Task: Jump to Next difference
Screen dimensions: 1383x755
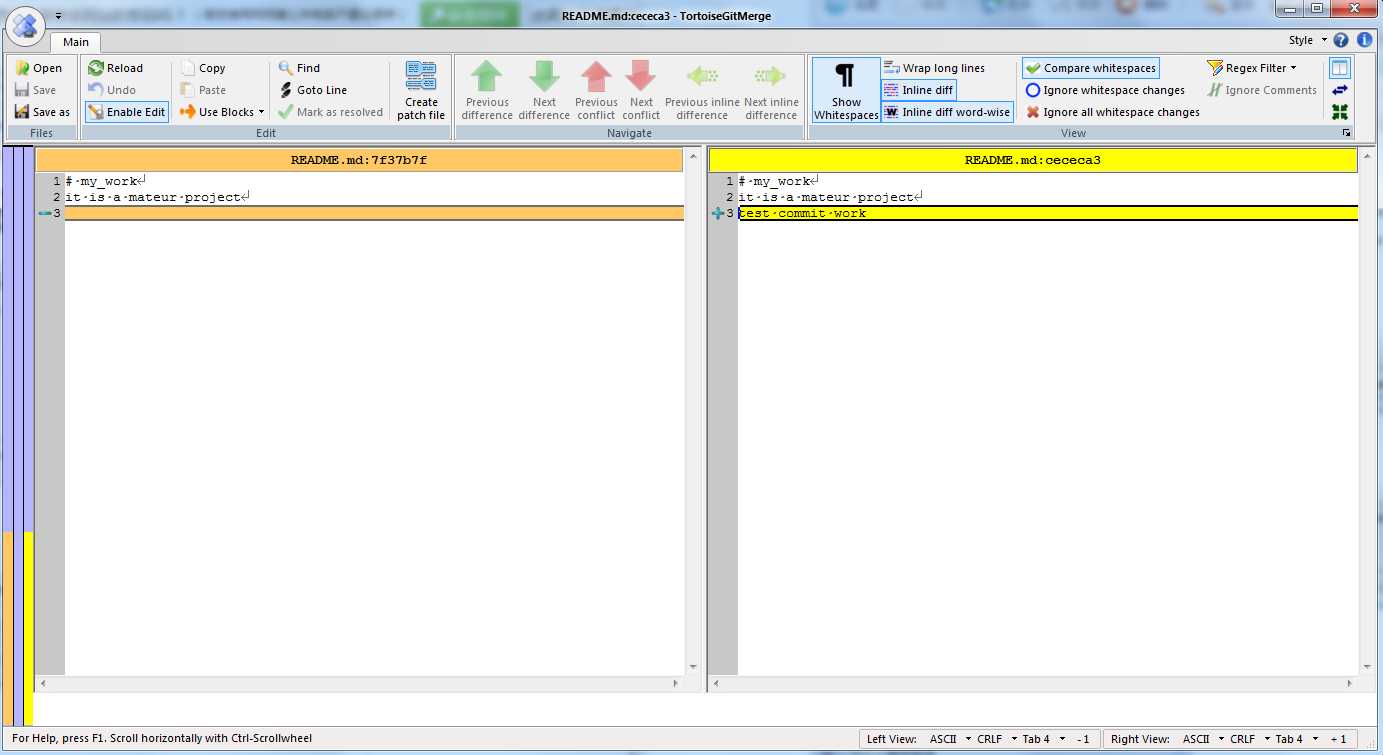Action: click(x=544, y=90)
